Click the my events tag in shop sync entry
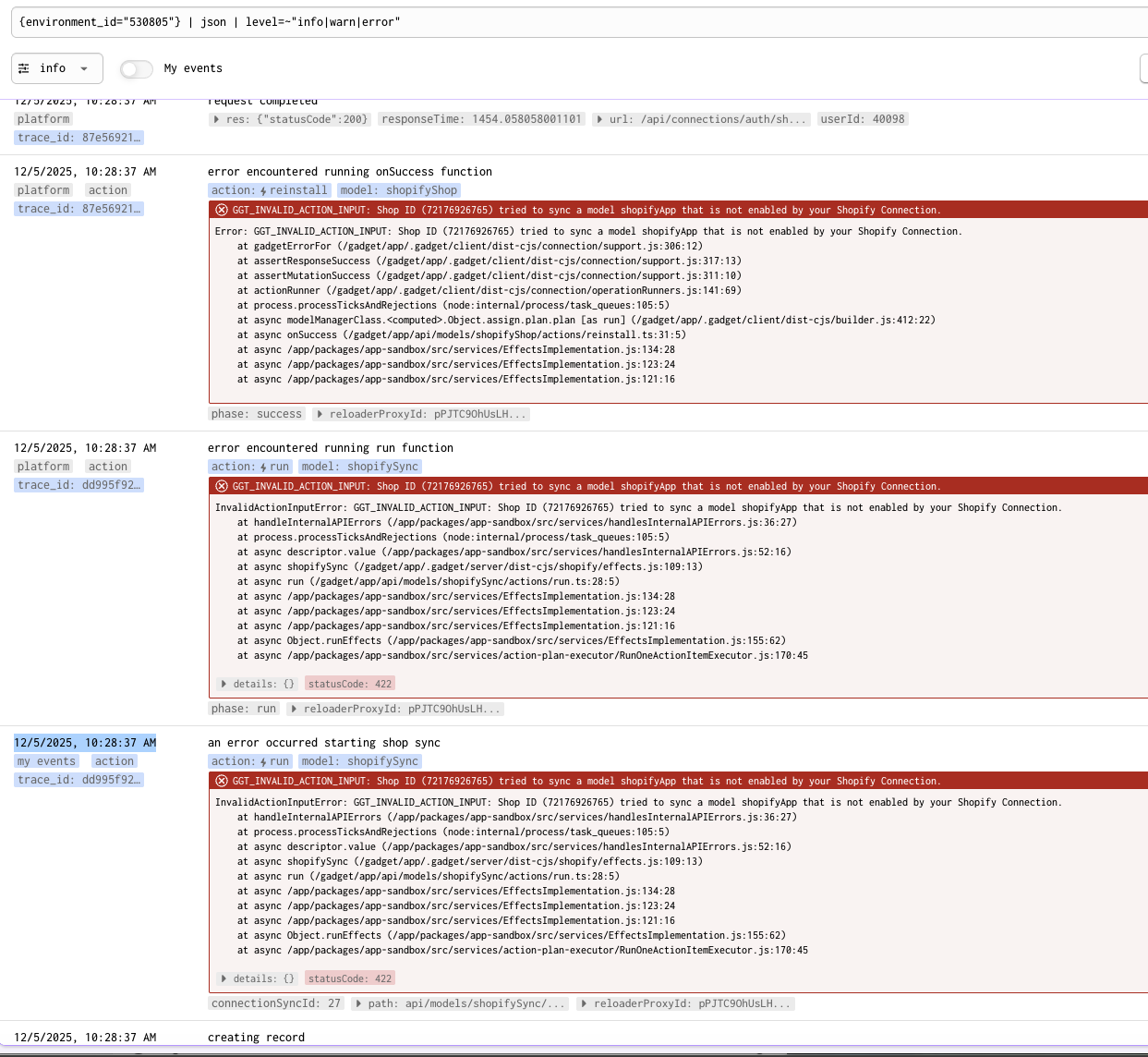The height and width of the screenshot is (1057, 1148). [x=46, y=761]
